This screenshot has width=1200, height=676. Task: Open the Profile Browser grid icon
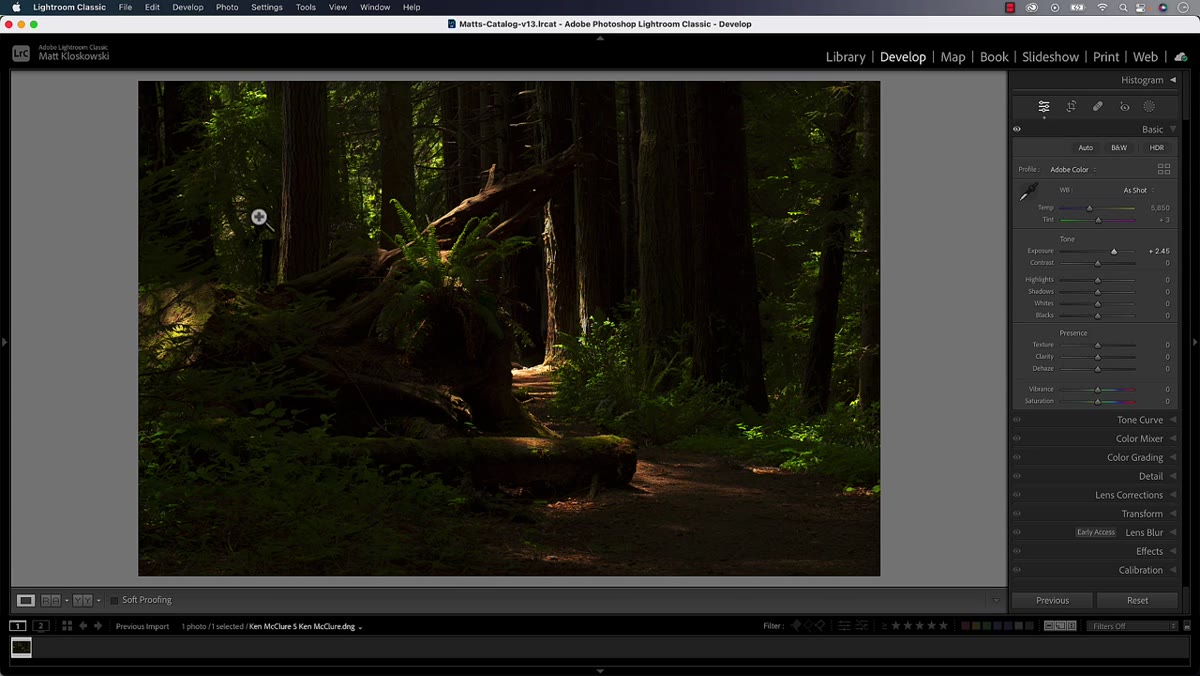(1163, 169)
